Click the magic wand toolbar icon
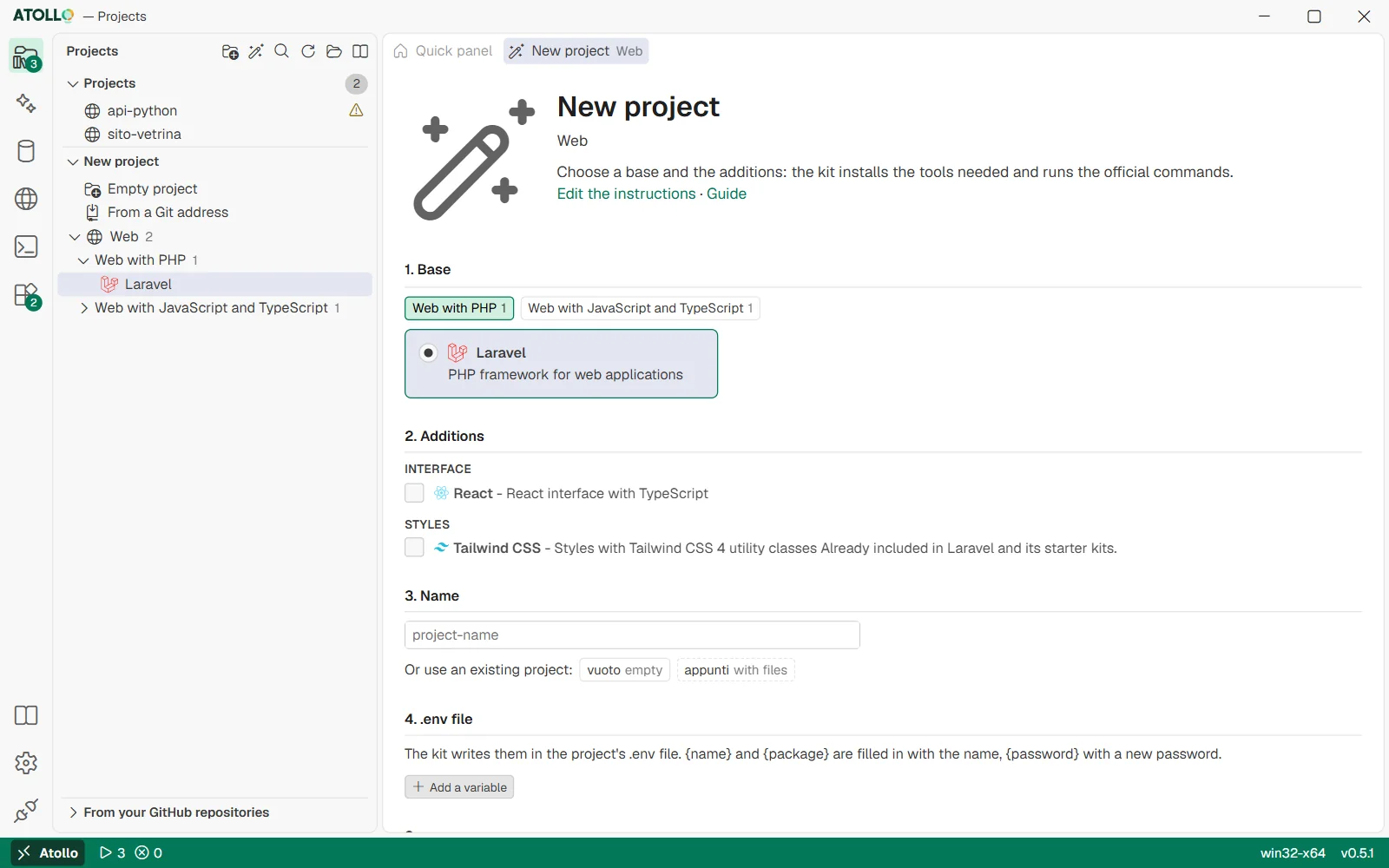The height and width of the screenshot is (868, 1389). coord(256,51)
